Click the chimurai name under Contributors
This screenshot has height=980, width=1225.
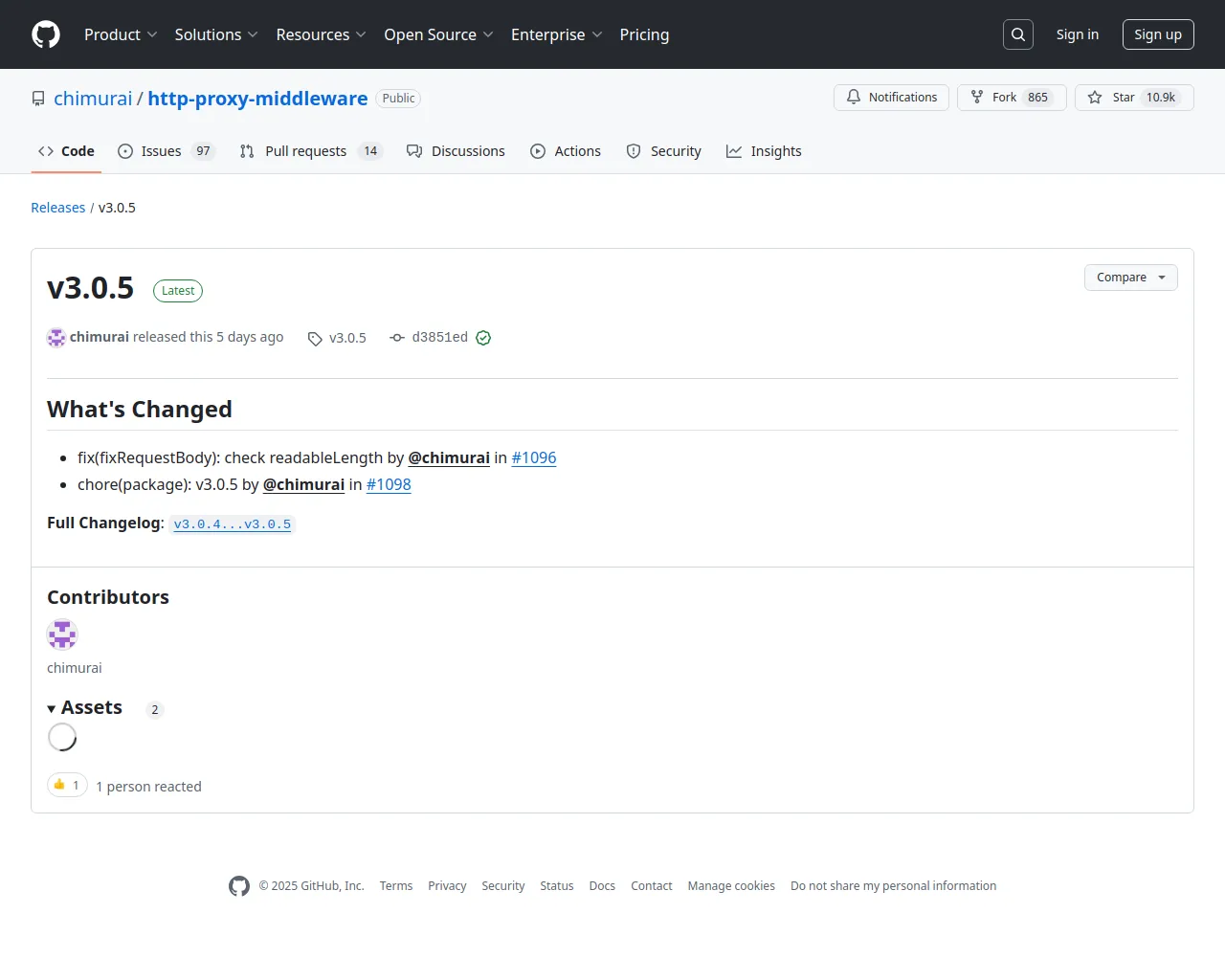(x=74, y=668)
